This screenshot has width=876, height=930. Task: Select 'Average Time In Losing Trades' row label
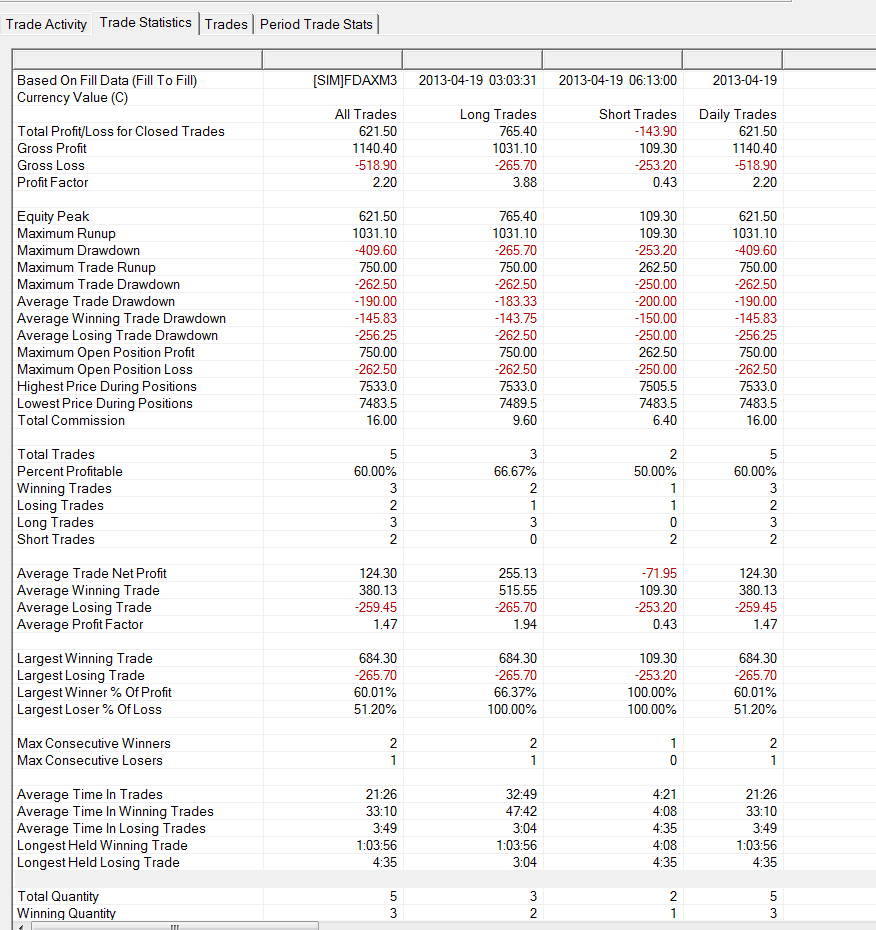point(112,829)
